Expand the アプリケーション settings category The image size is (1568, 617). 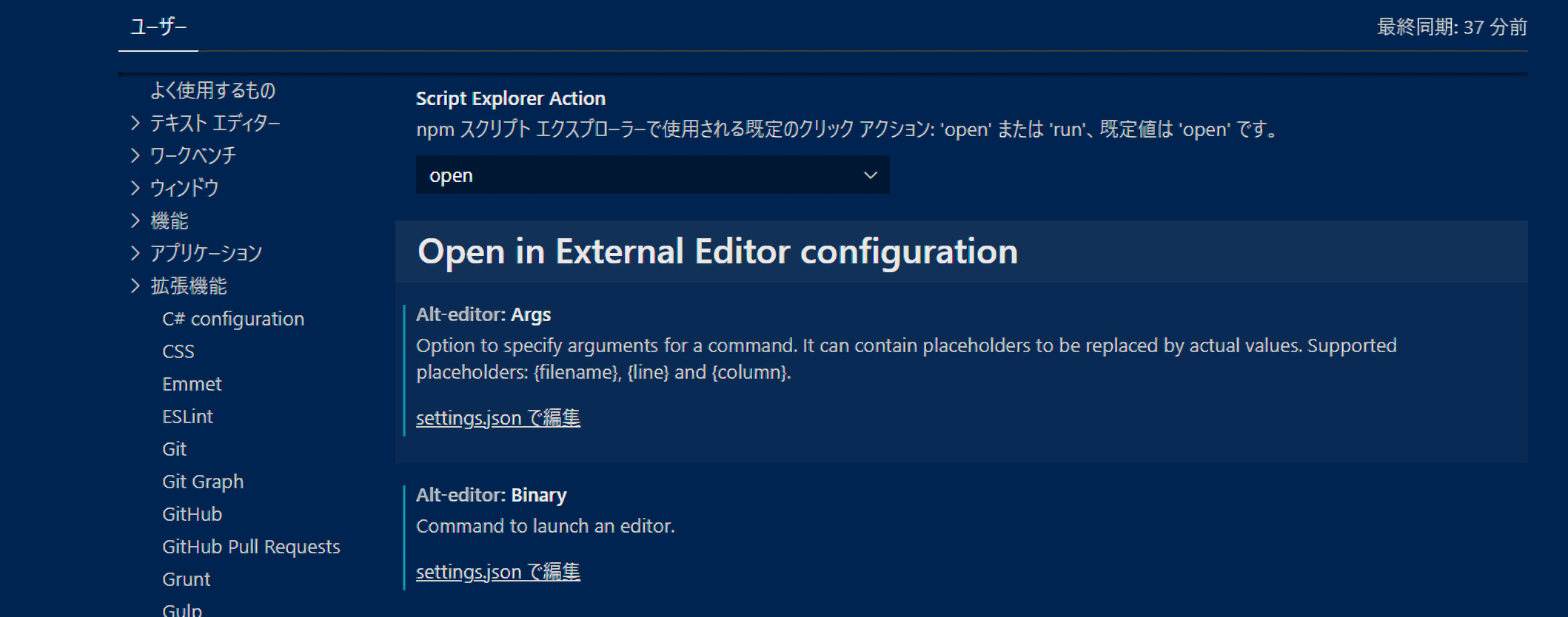pyautogui.click(x=135, y=253)
